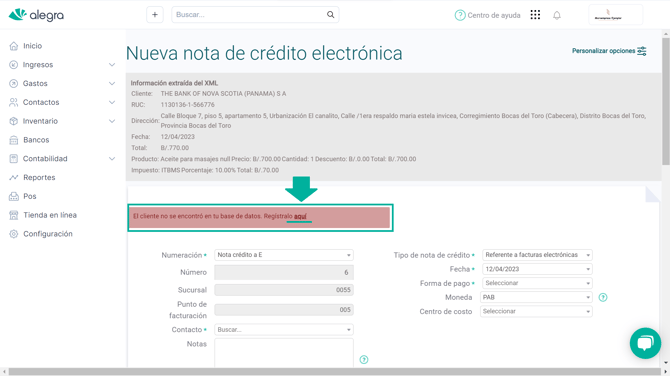Expand the Inventario menu chevron
This screenshot has height=376, width=670.
click(x=112, y=121)
